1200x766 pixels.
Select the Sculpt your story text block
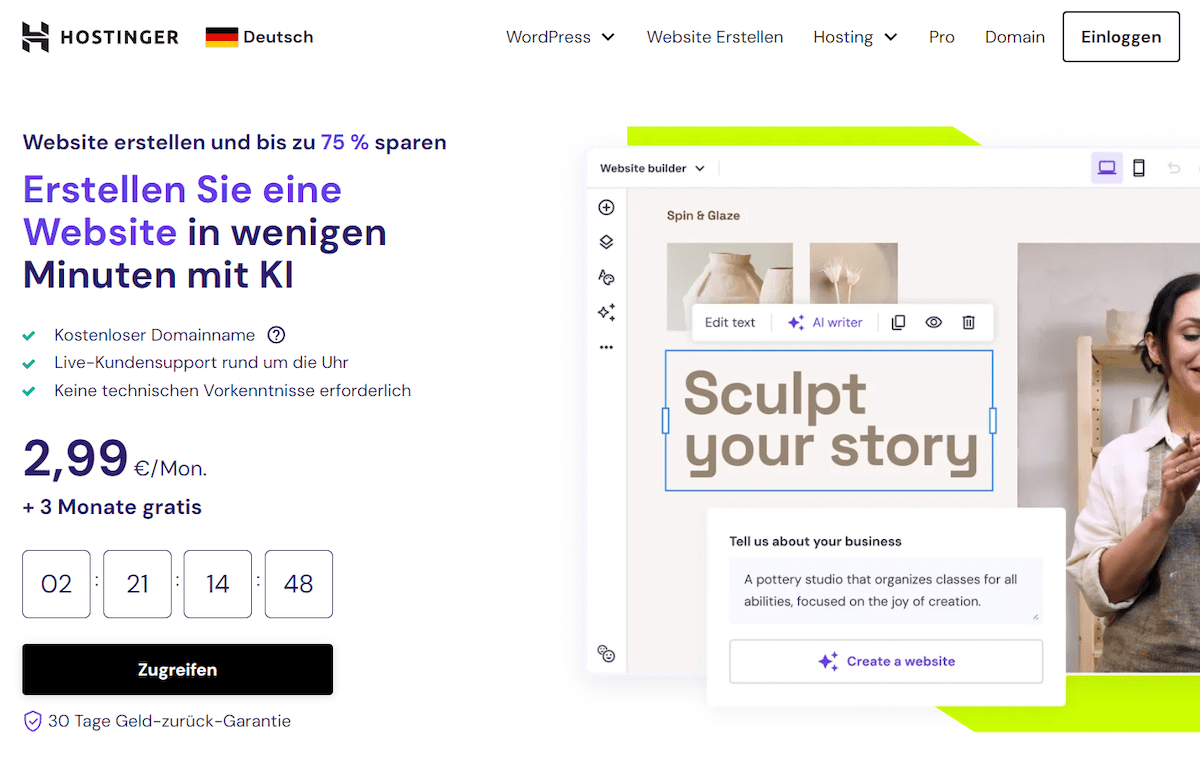tap(829, 420)
